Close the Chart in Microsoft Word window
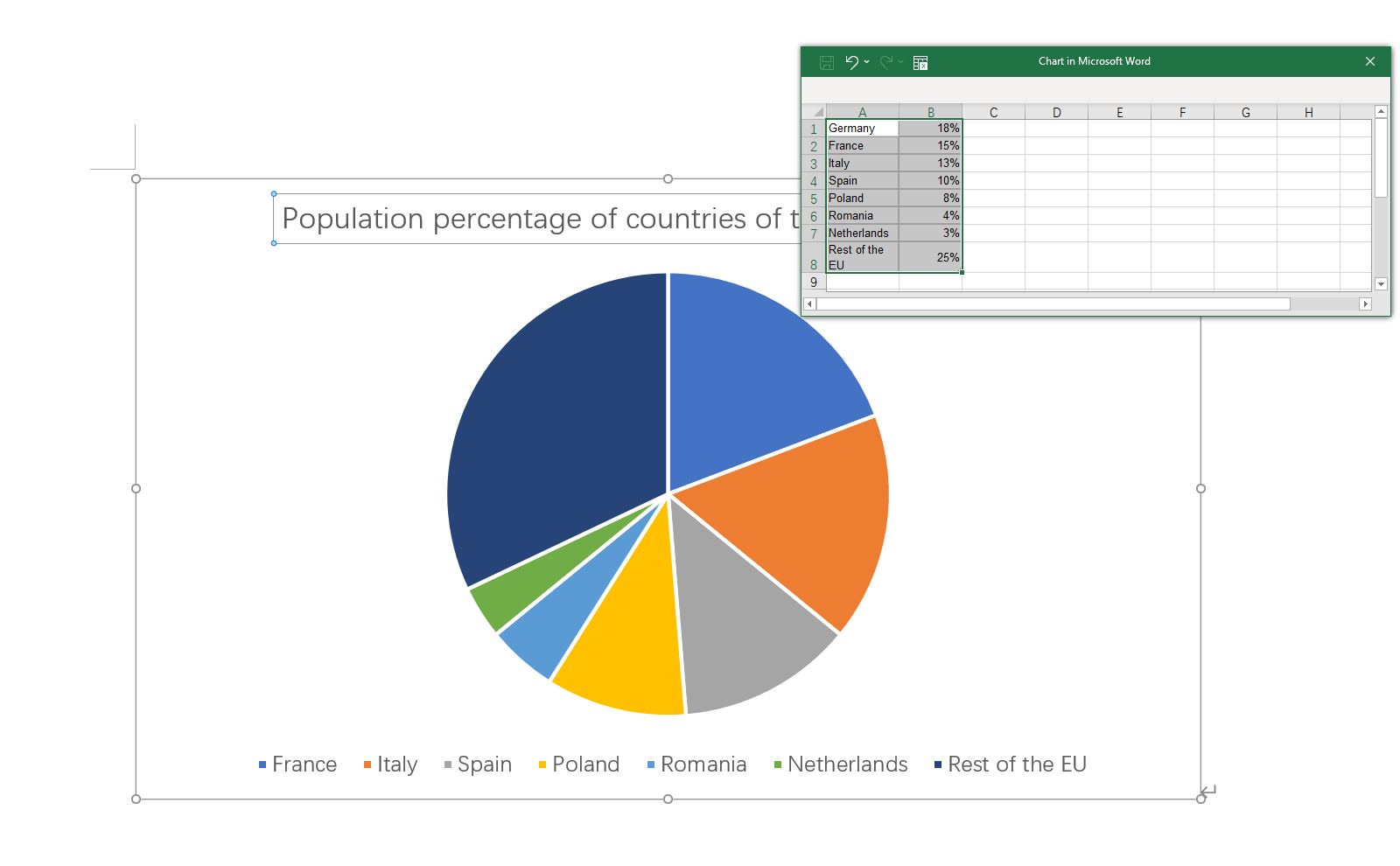This screenshot has height=866, width=1400. coord(1370,61)
